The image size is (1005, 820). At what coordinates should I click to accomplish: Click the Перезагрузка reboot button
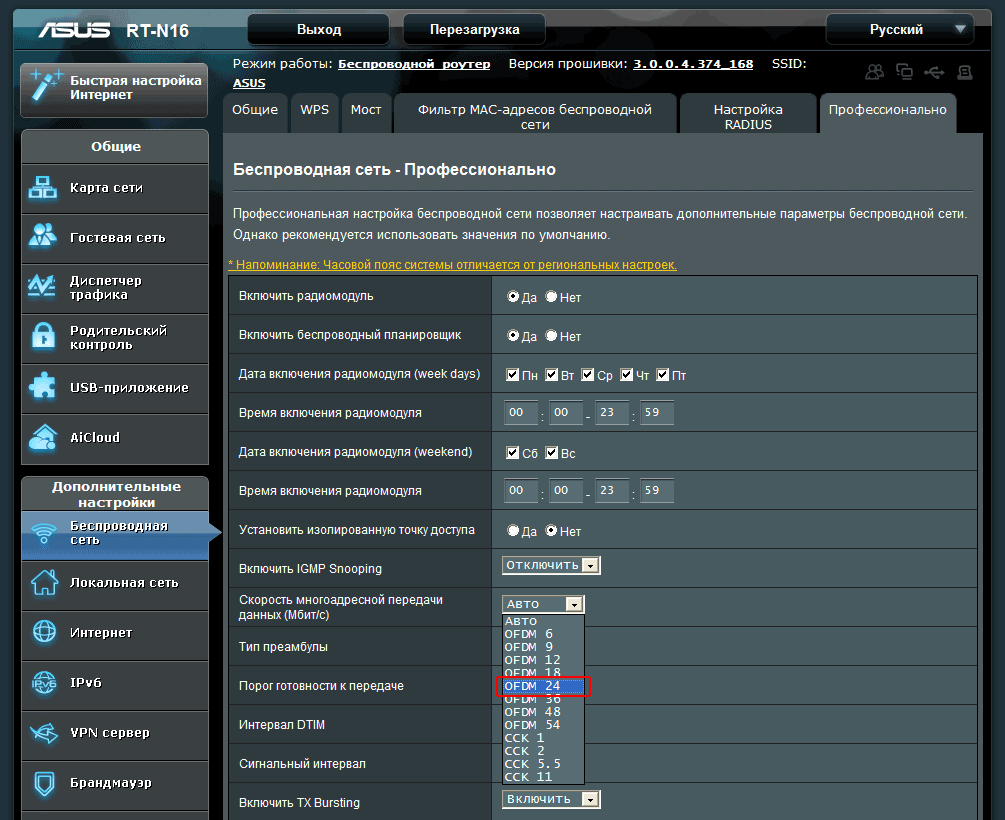[x=474, y=29]
